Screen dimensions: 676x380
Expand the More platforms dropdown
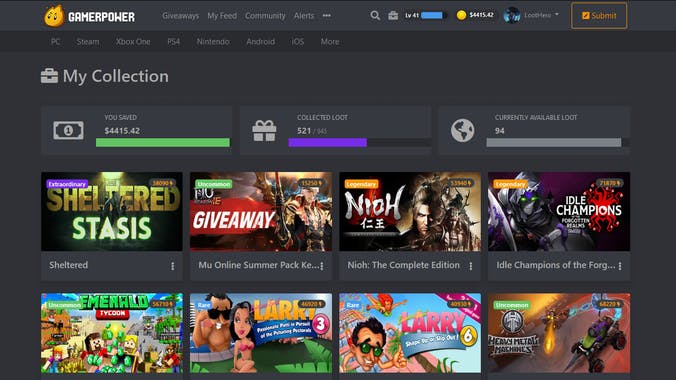pyautogui.click(x=330, y=41)
